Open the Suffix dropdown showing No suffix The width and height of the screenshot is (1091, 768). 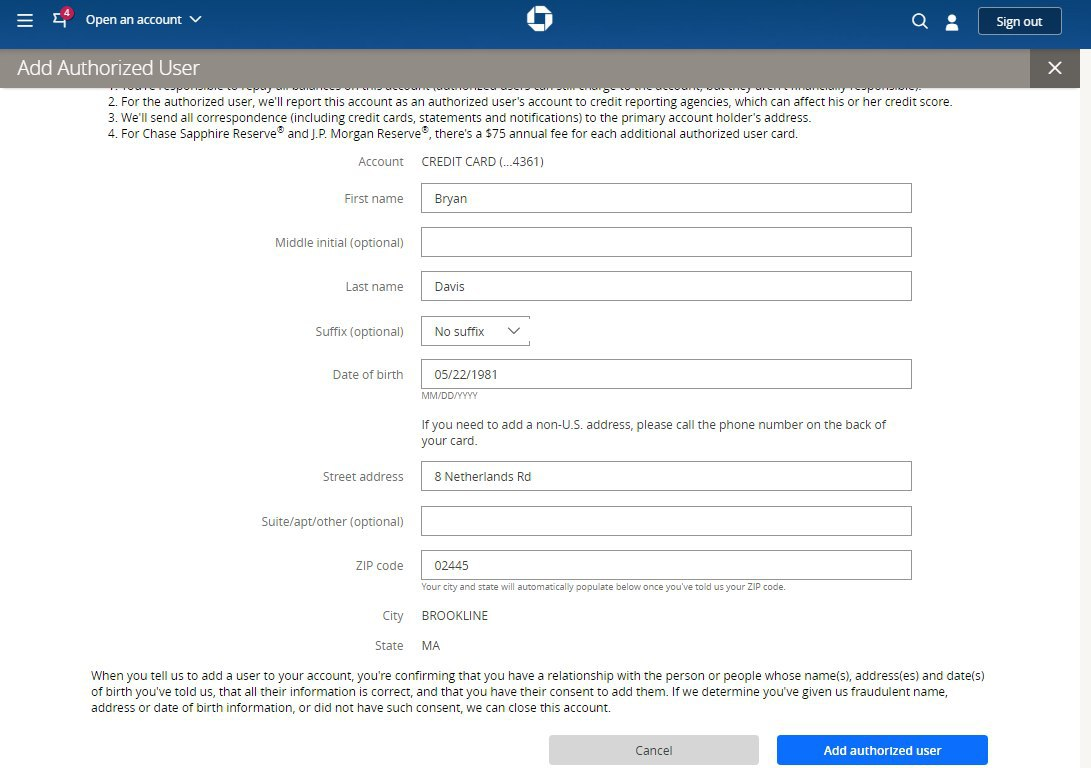pyautogui.click(x=475, y=331)
